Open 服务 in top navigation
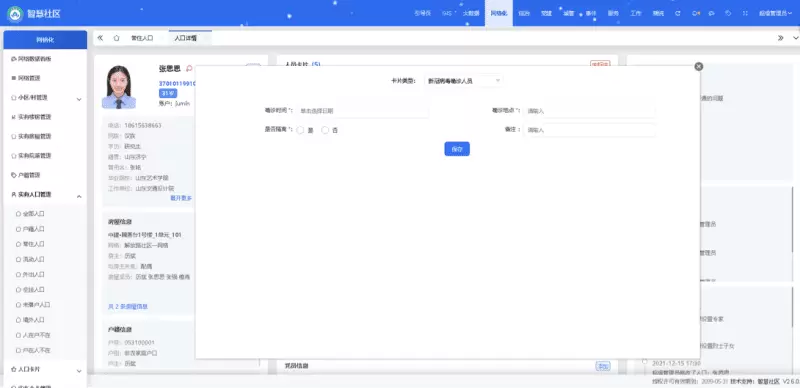The height and width of the screenshot is (388, 800). point(613,14)
